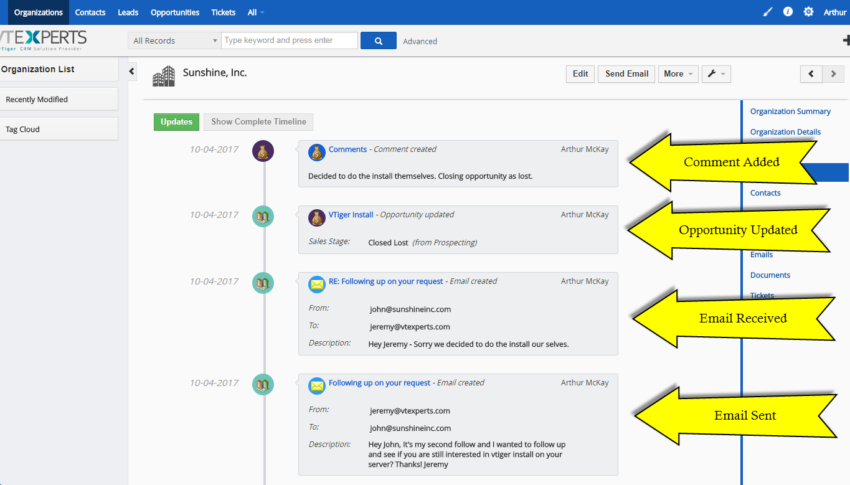Viewport: 850px width, 485px height.
Task: Click the blue search magnifier button
Action: pos(378,41)
